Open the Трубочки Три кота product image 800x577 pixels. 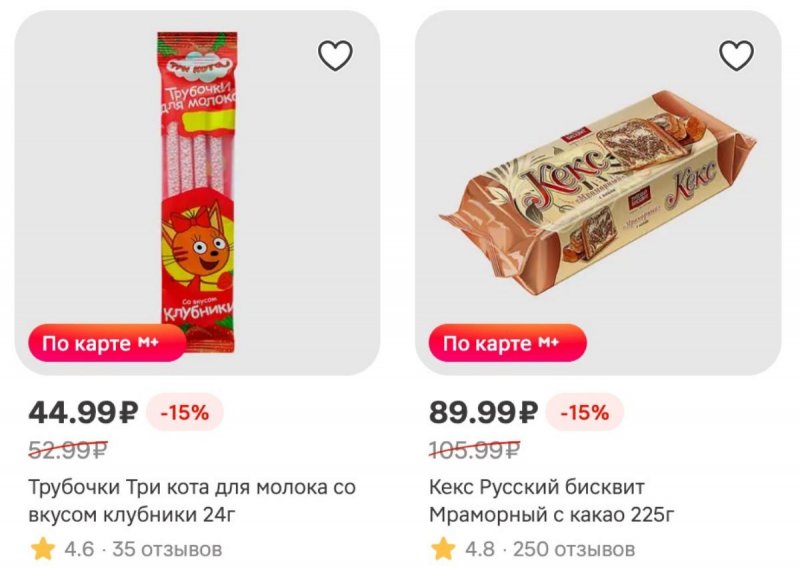tap(197, 192)
